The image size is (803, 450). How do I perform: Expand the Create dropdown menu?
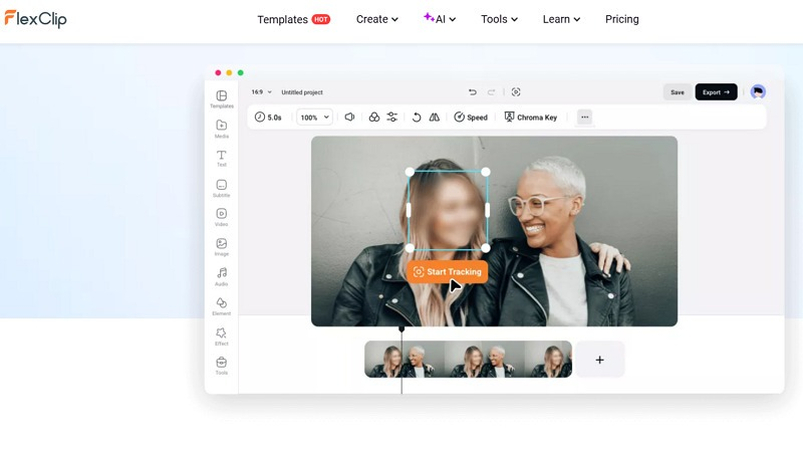tap(377, 19)
